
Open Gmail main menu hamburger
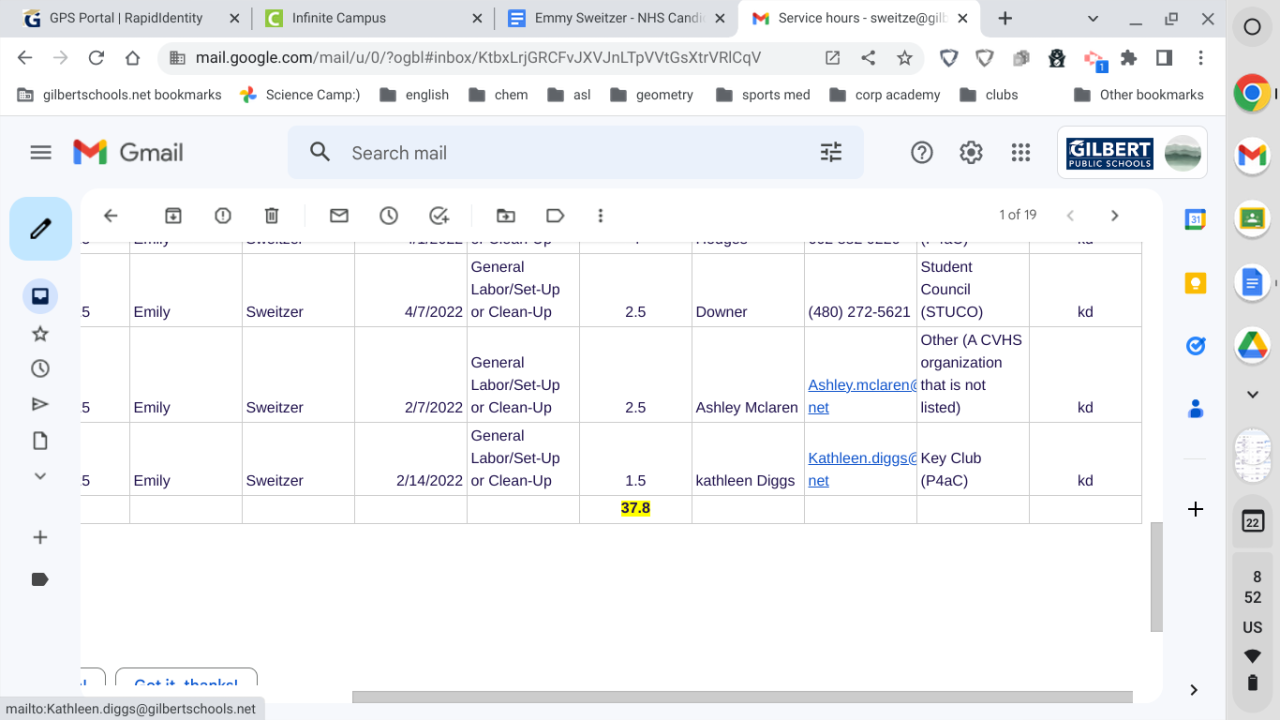point(40,153)
